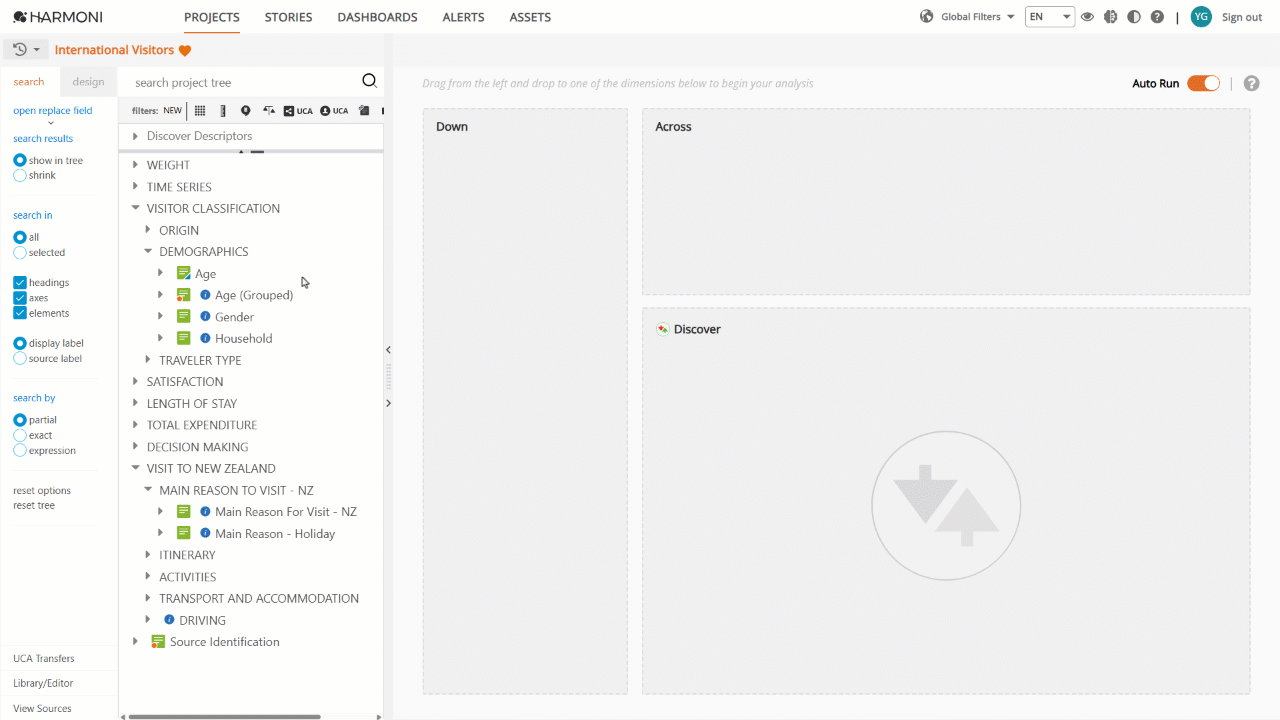Switch to the design tab
Viewport: 1280px width, 720px height.
[x=88, y=82]
